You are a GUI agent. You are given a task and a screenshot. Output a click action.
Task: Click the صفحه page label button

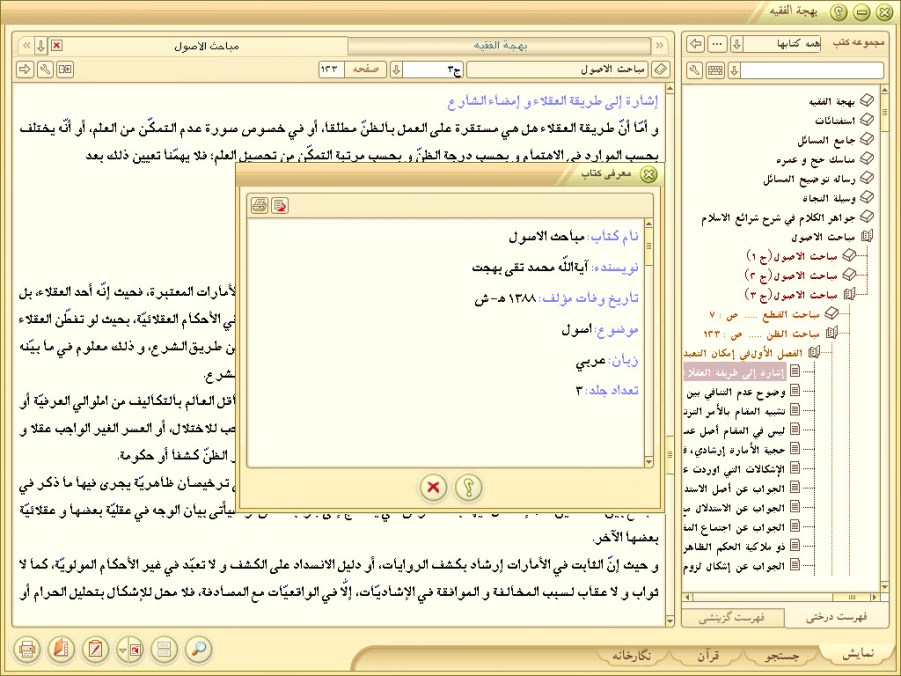pyautogui.click(x=365, y=70)
